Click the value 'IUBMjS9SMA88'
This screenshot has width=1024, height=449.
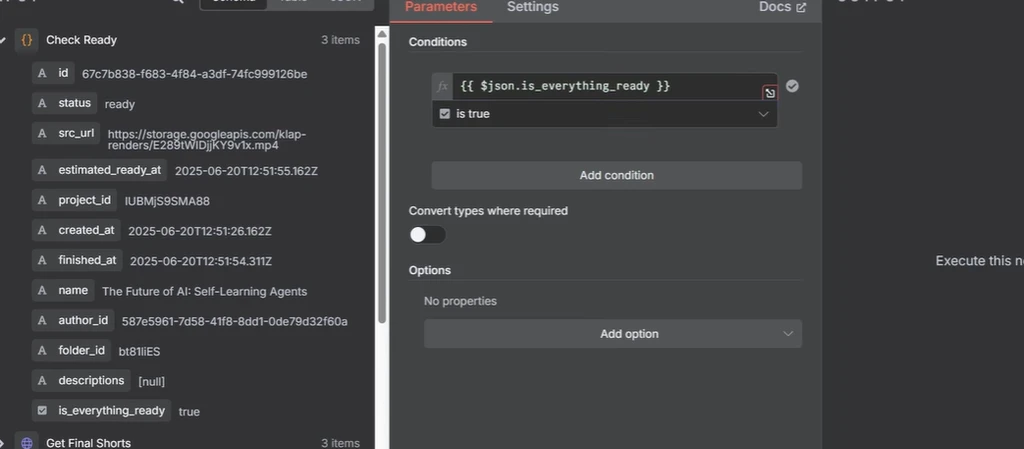point(167,201)
